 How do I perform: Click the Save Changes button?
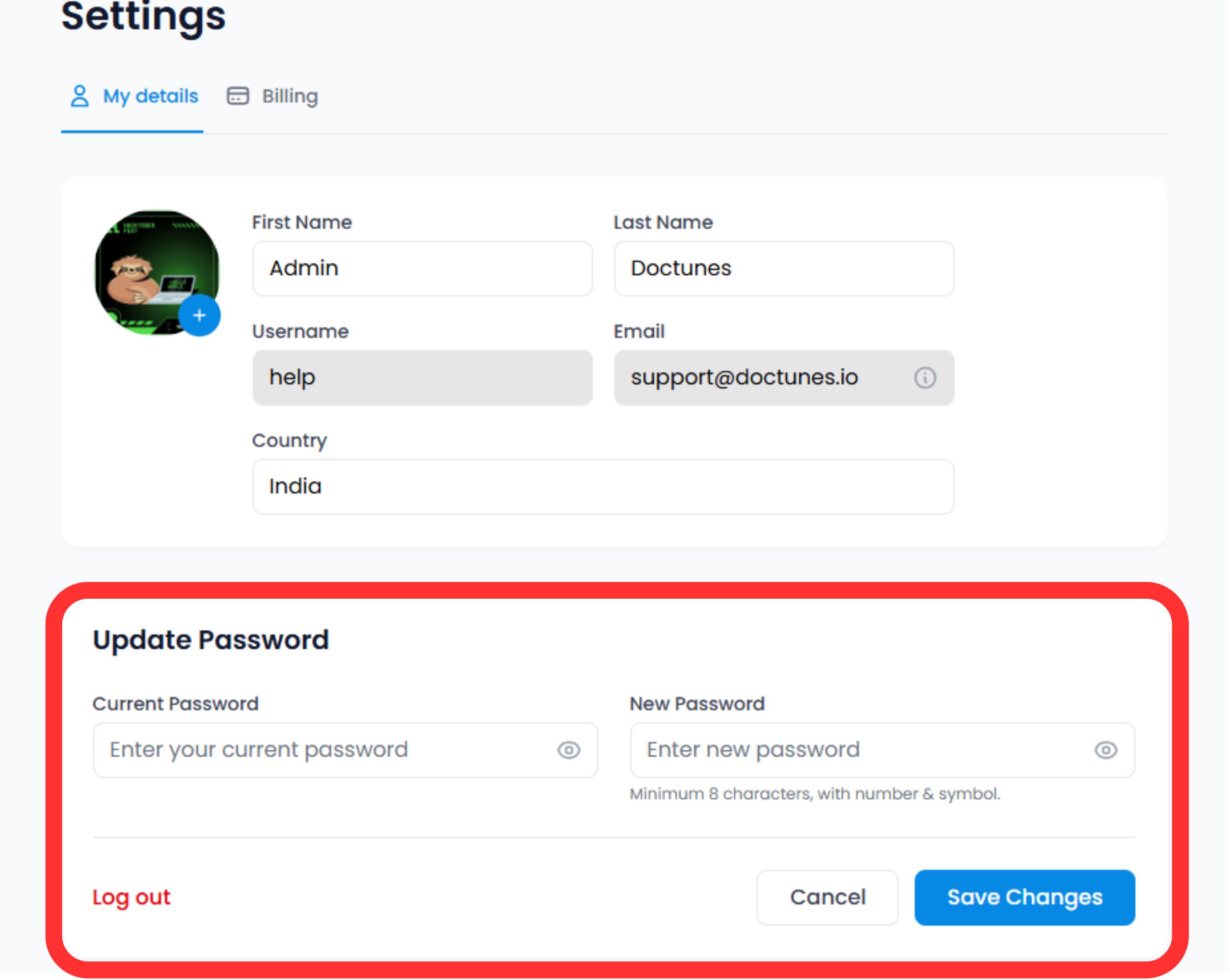(1024, 897)
